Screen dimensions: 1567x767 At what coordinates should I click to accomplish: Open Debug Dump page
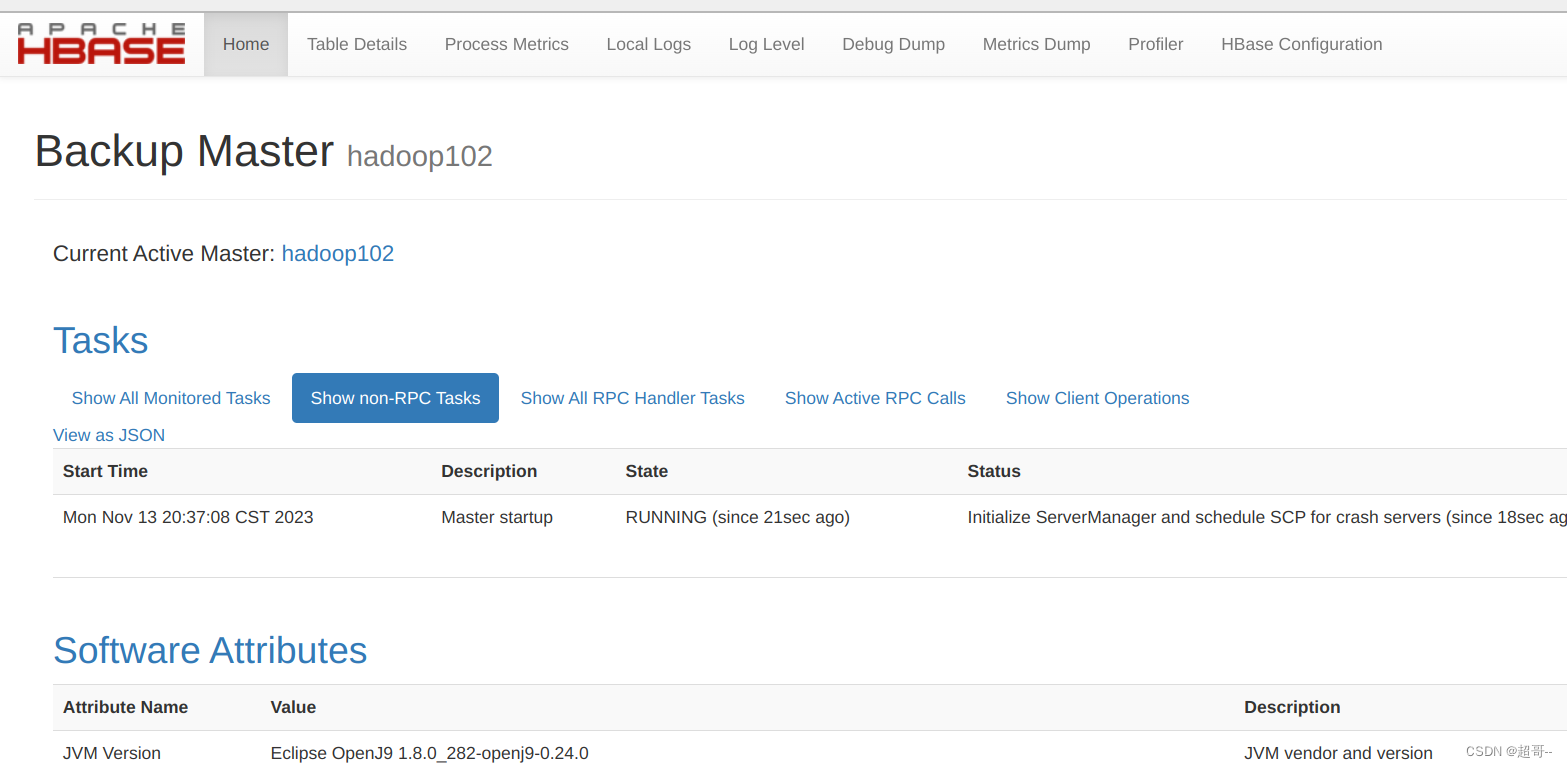click(x=894, y=44)
